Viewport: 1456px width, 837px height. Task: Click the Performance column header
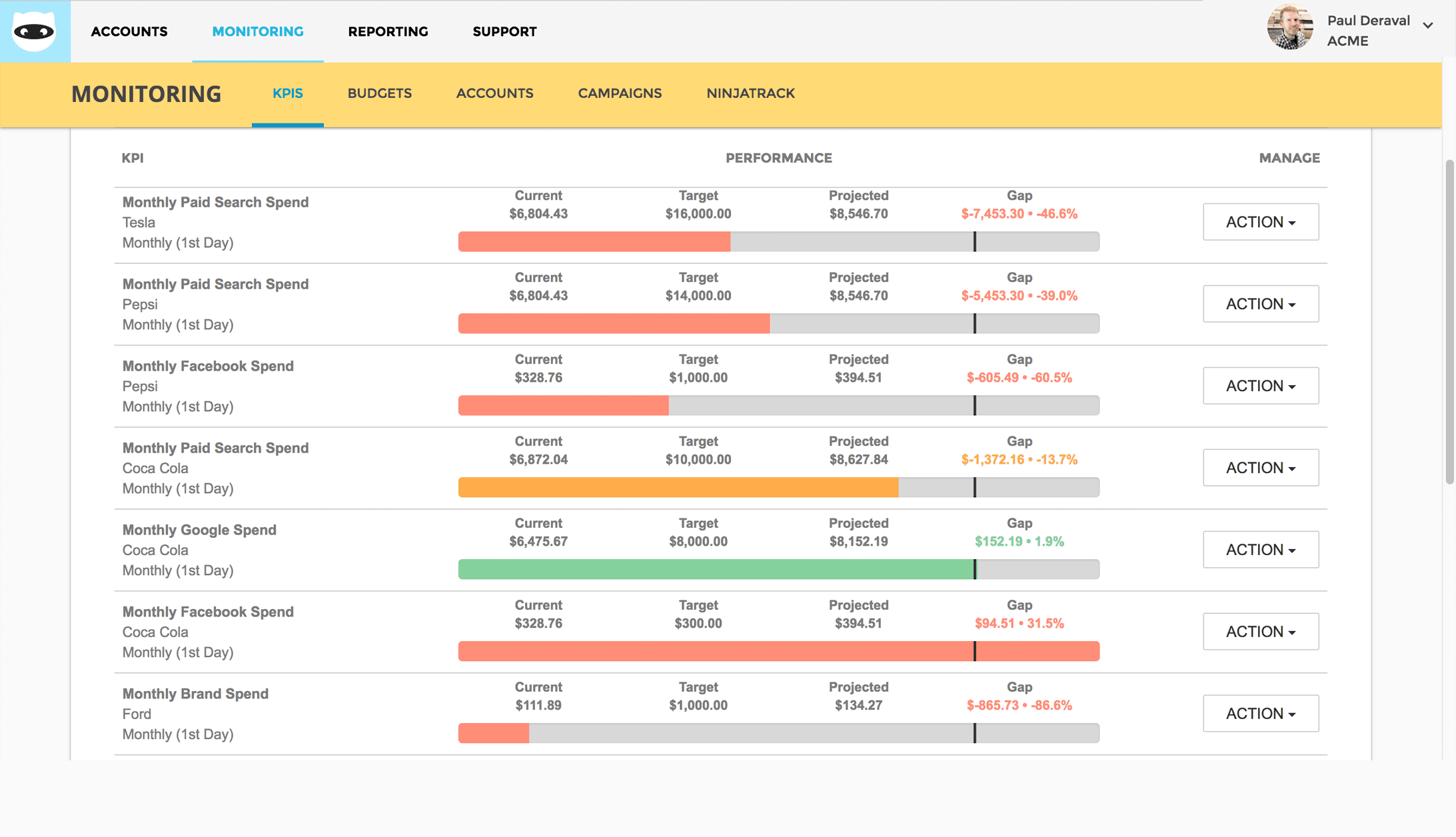click(778, 158)
